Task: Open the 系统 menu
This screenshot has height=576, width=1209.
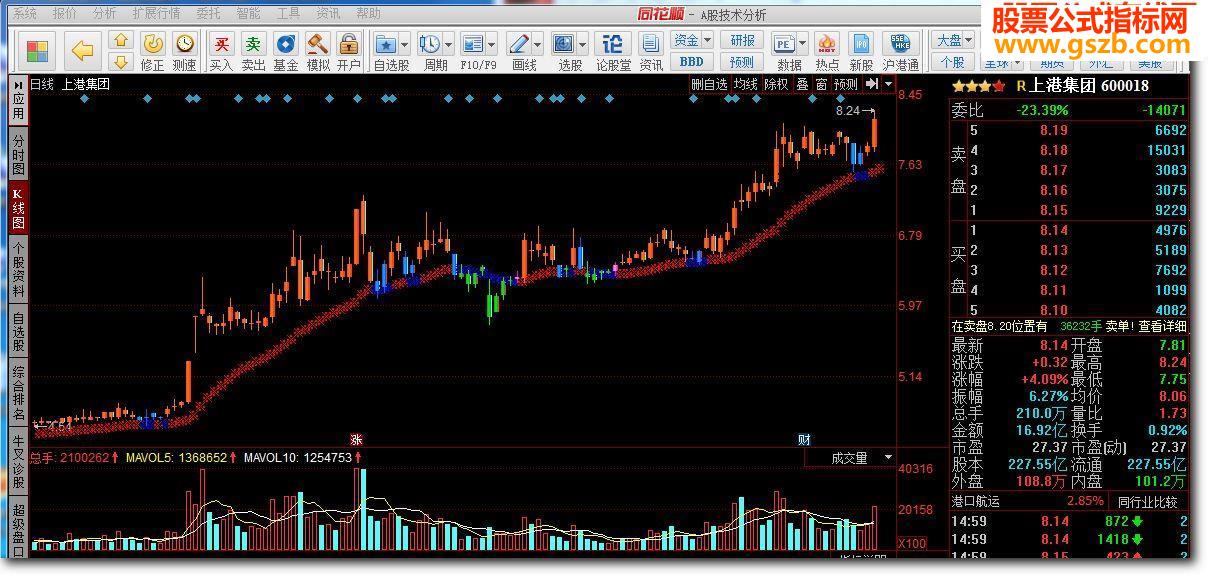Action: 26,14
